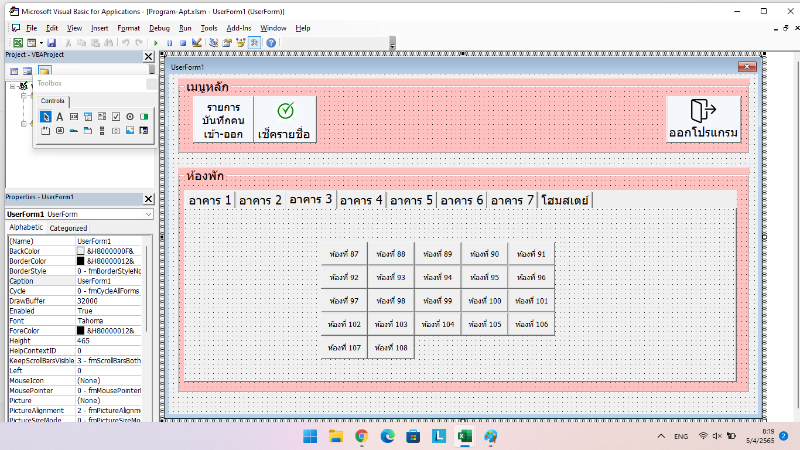The width and height of the screenshot is (800, 450).
Task: Click the Save icon in the toolbar
Action: 49,43
